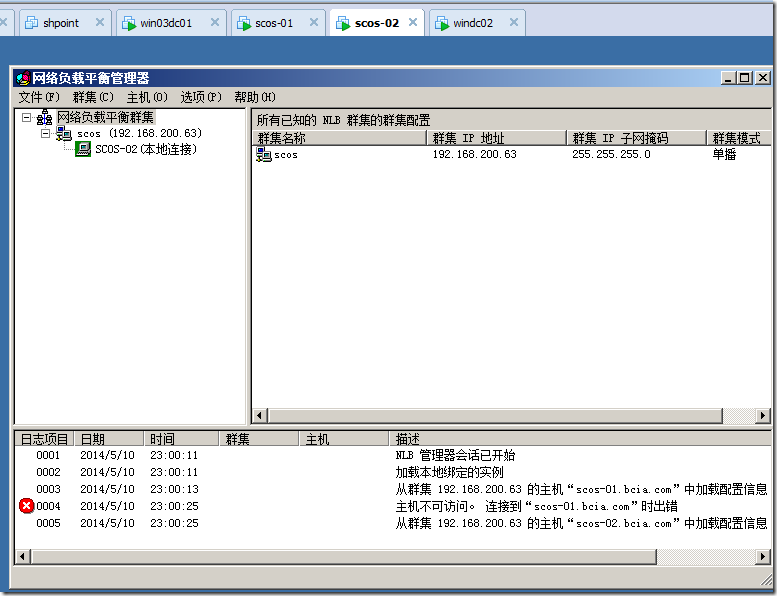Collapse the 网络负载平衡群集 root tree node

pyautogui.click(x=26, y=117)
